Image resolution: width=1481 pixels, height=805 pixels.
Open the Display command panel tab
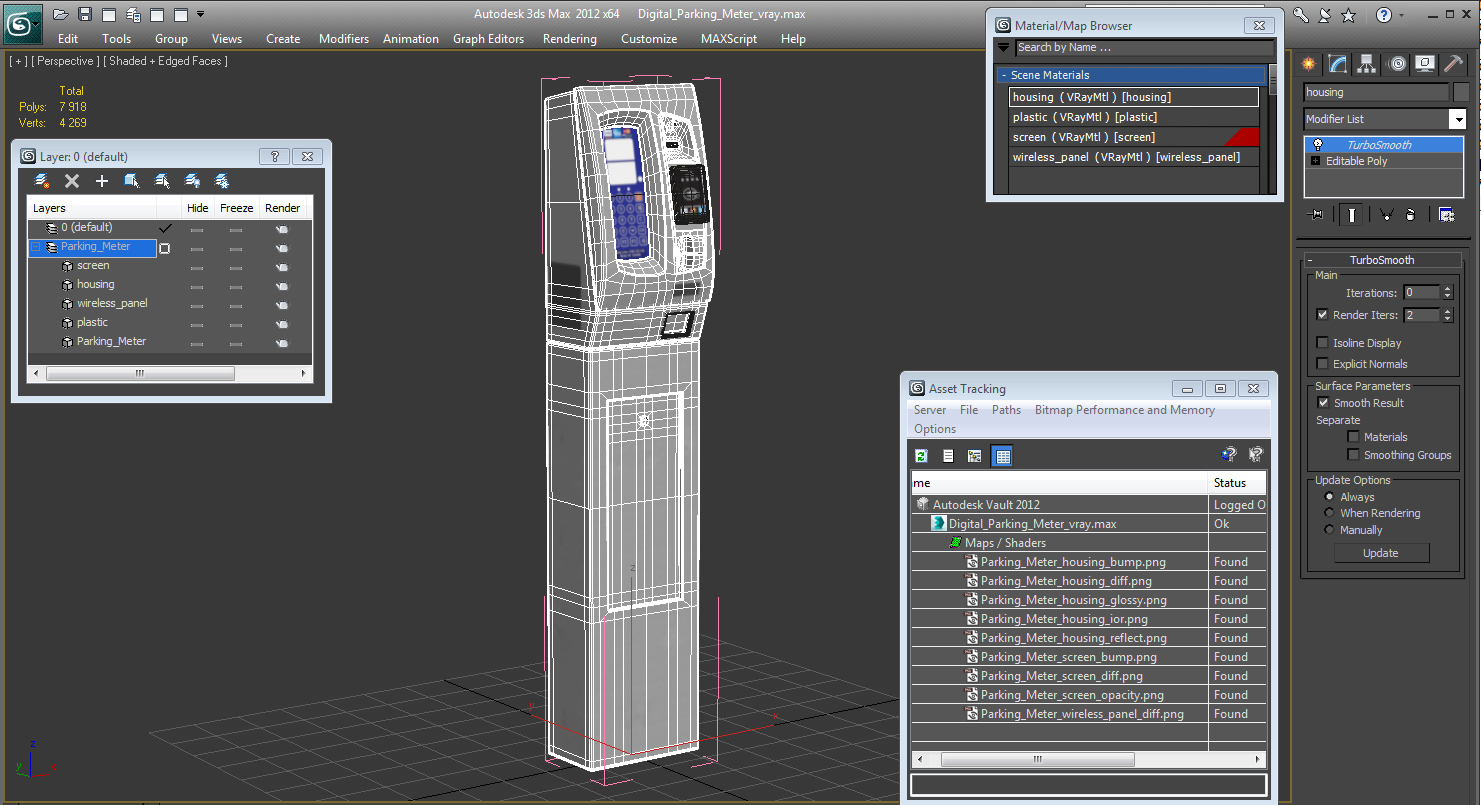[1425, 65]
